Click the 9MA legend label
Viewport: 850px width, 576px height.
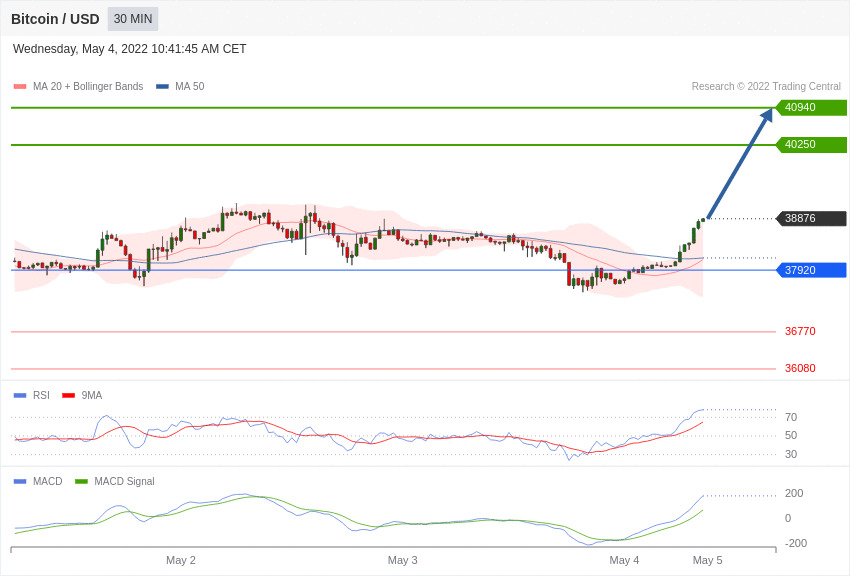click(92, 396)
